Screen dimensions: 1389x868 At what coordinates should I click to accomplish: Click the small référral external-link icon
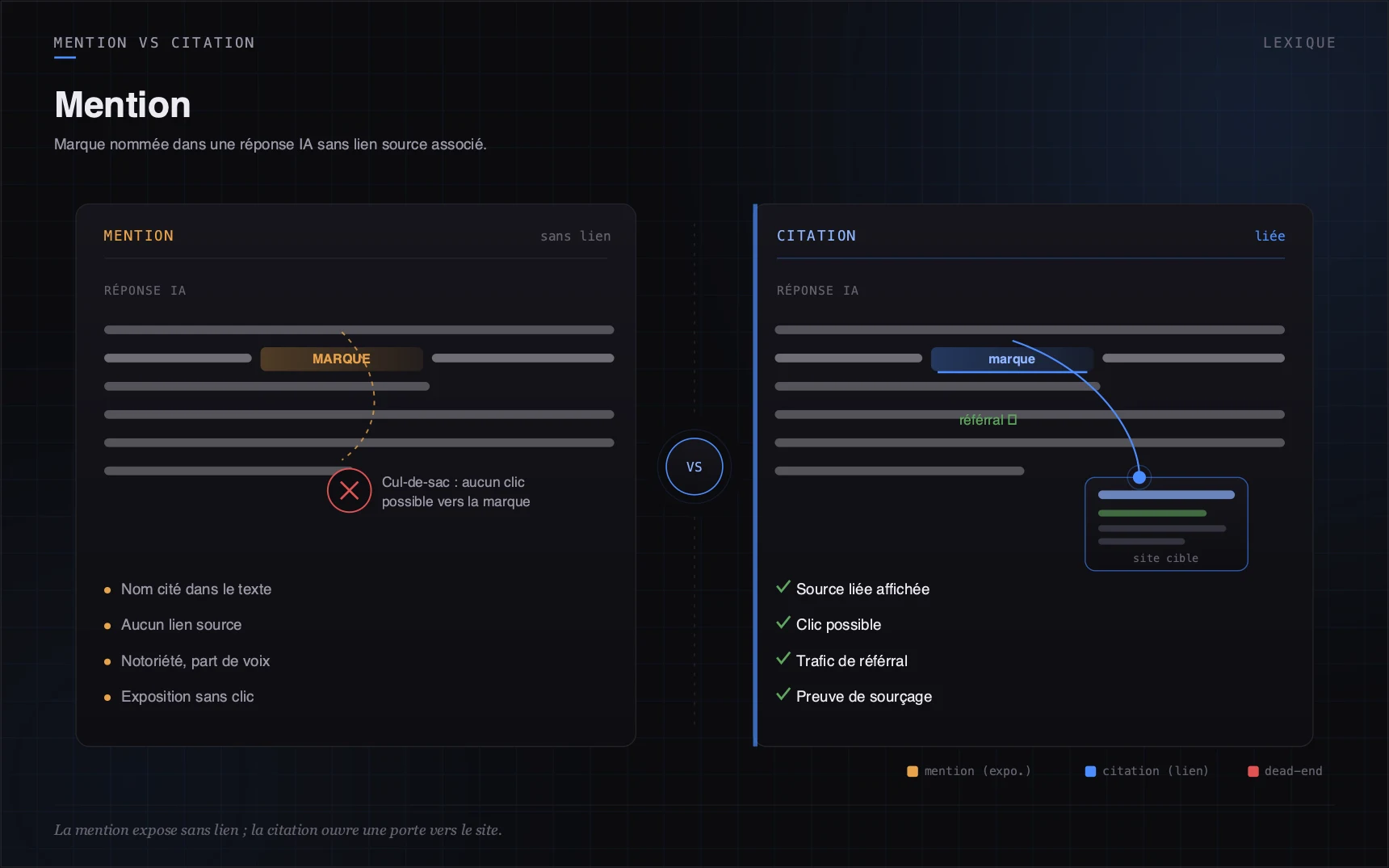pyautogui.click(x=1012, y=420)
